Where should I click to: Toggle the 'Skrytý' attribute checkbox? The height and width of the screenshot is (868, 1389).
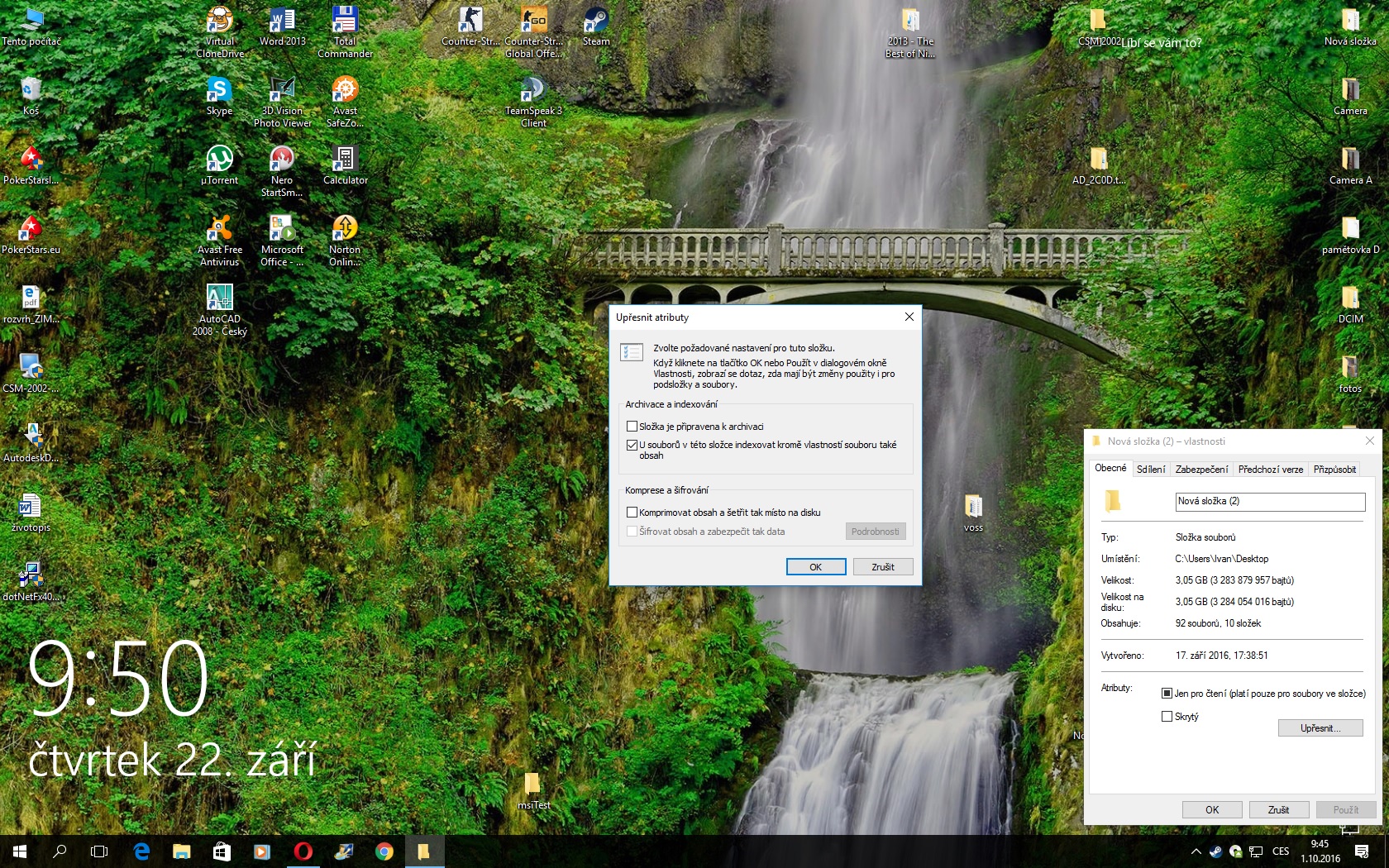click(x=1167, y=717)
